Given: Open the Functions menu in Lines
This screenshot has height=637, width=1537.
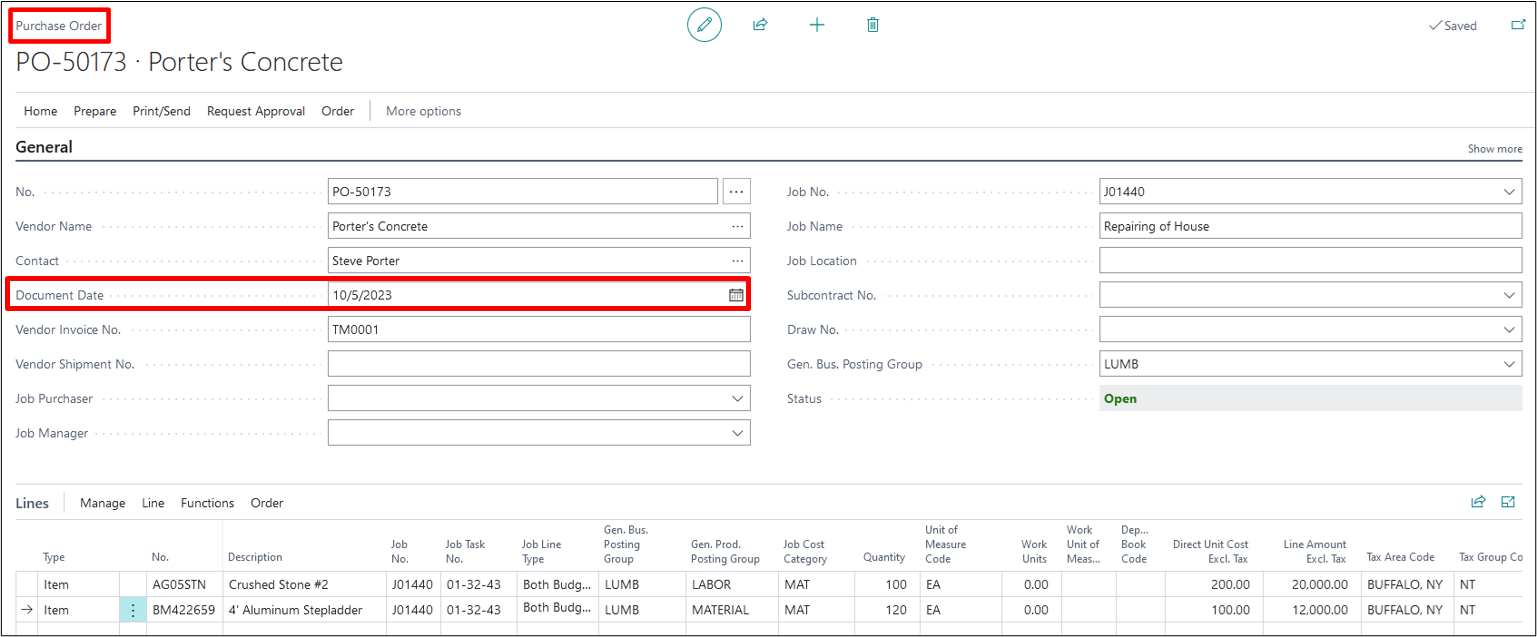Looking at the screenshot, I should click(207, 503).
